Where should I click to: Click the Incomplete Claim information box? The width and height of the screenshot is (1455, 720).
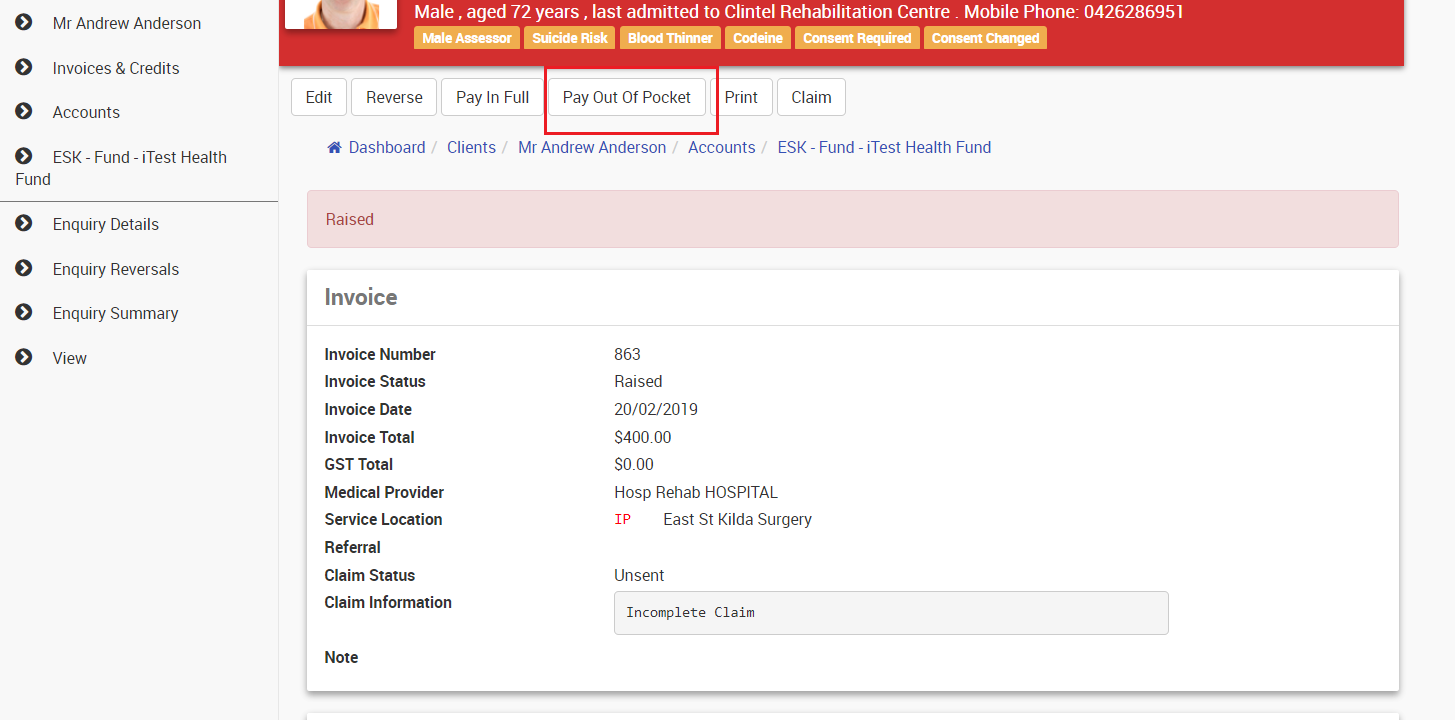click(x=891, y=612)
